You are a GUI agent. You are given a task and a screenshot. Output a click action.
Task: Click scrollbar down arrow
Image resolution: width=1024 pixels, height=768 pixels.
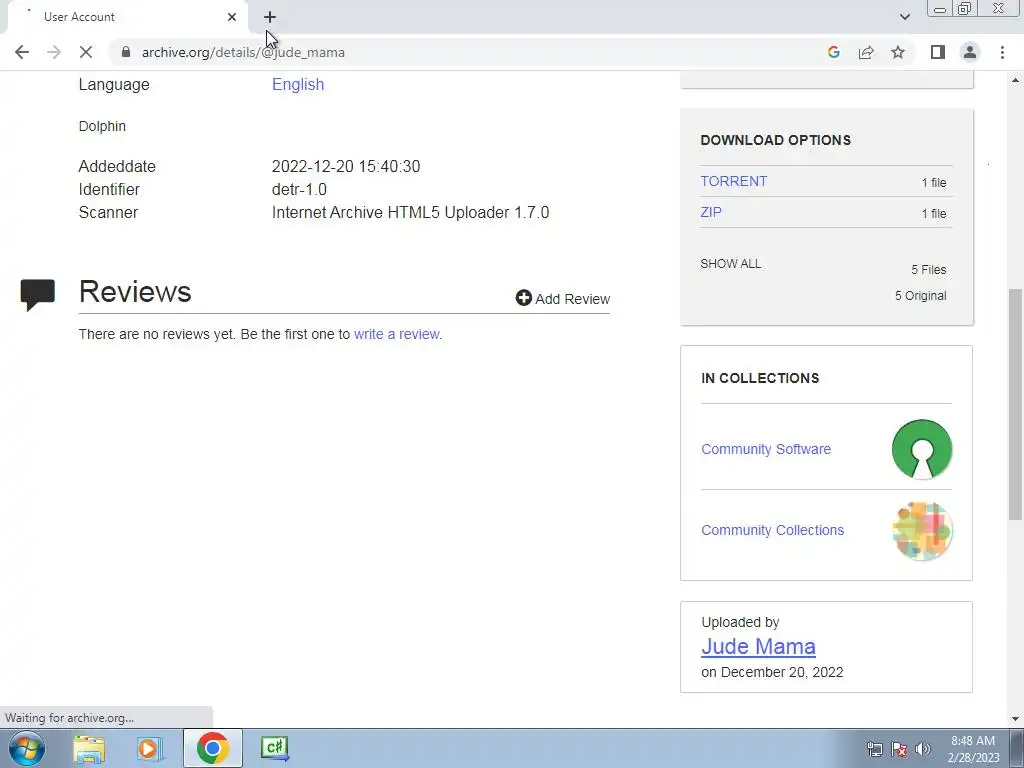pyautogui.click(x=1016, y=719)
